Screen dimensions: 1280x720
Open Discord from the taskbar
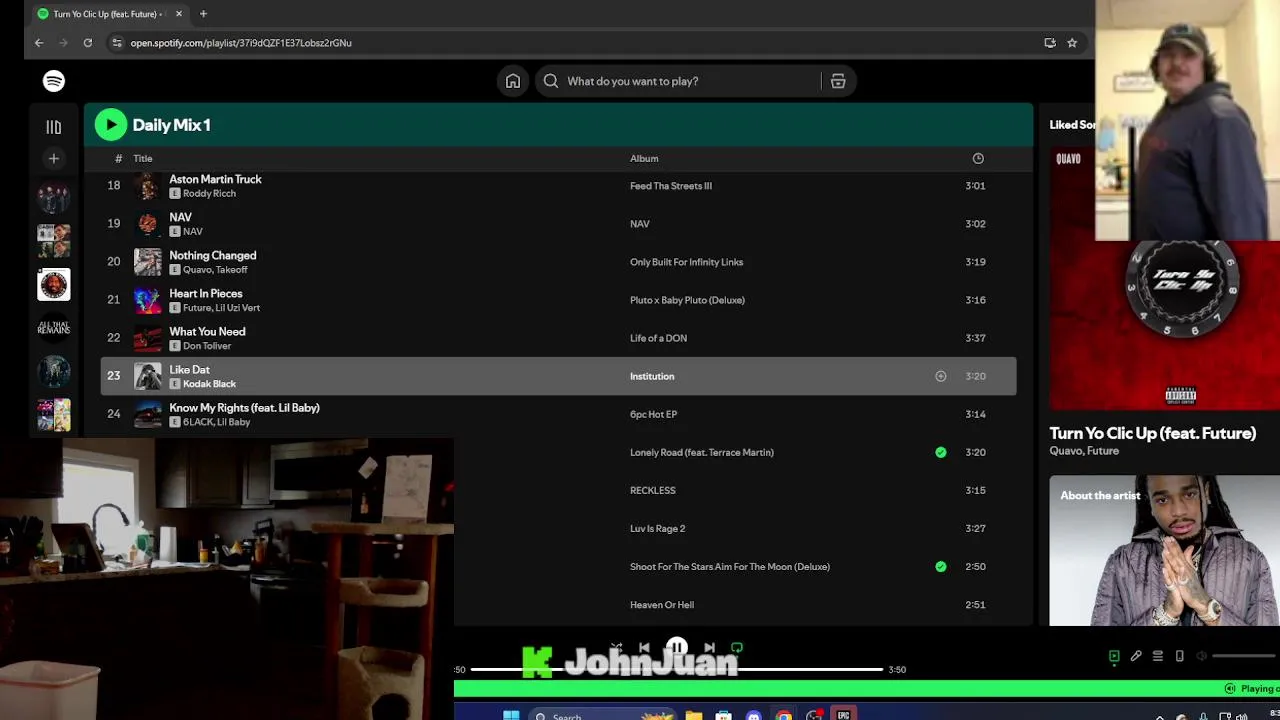[x=754, y=716]
